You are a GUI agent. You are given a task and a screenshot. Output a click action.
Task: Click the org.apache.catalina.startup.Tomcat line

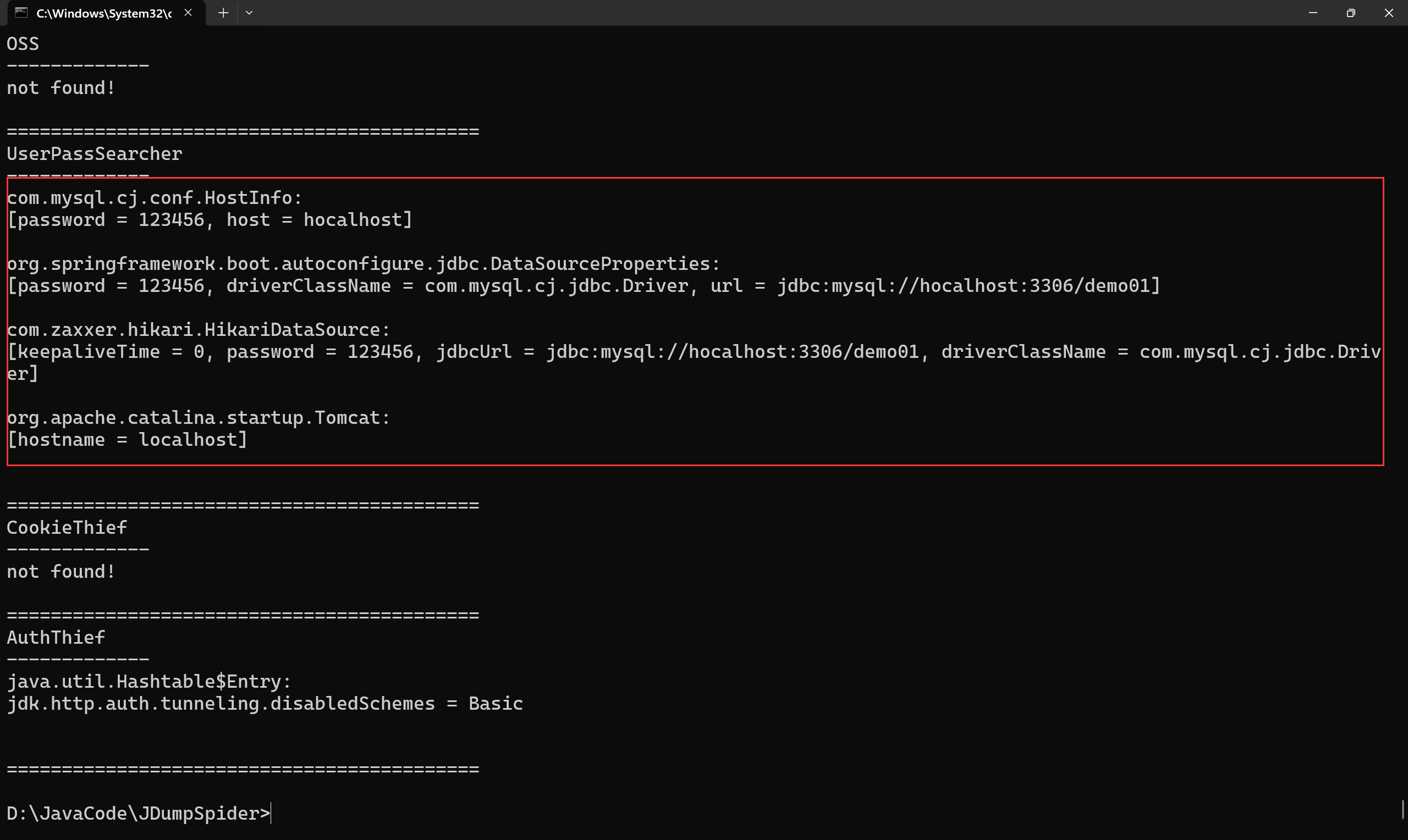point(198,418)
